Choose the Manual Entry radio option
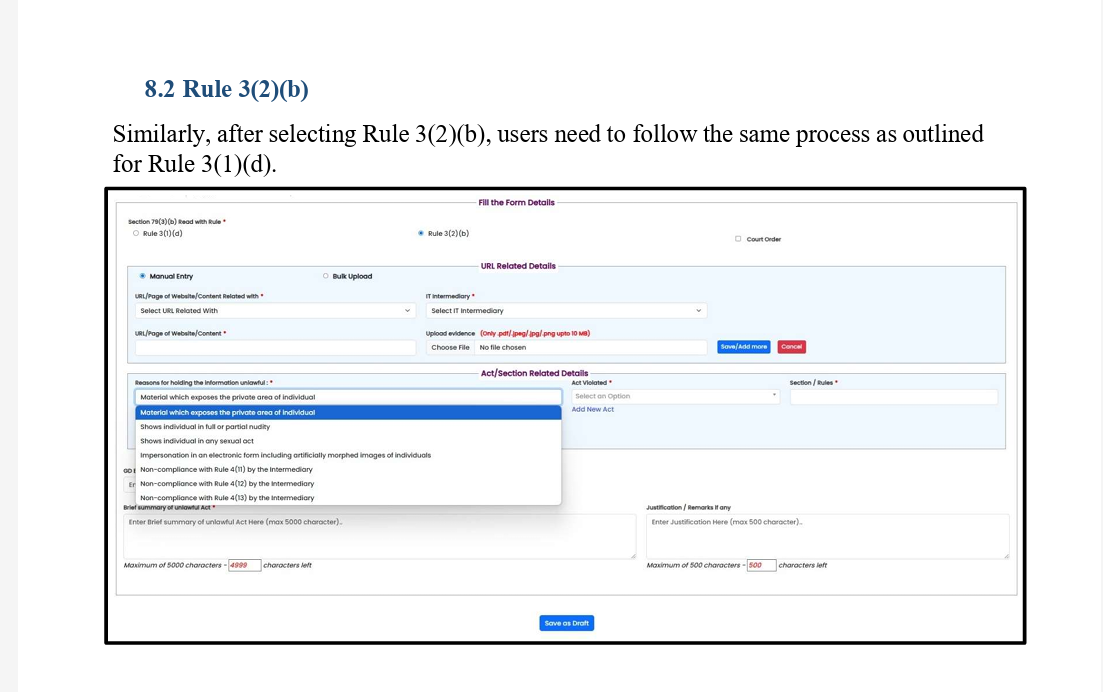 pos(142,276)
